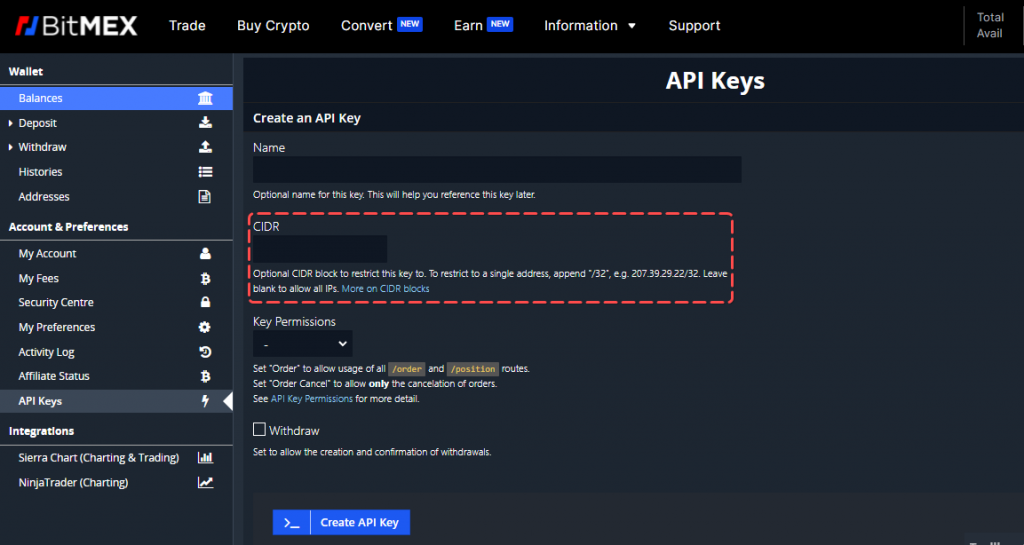
Task: Open the Key Permissions dropdown
Action: 302,344
